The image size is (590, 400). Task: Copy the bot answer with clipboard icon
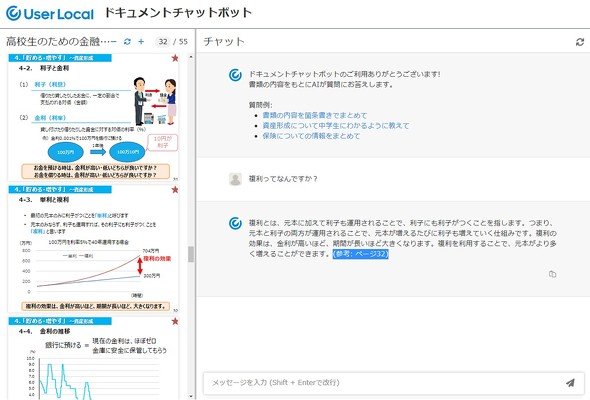[x=552, y=274]
